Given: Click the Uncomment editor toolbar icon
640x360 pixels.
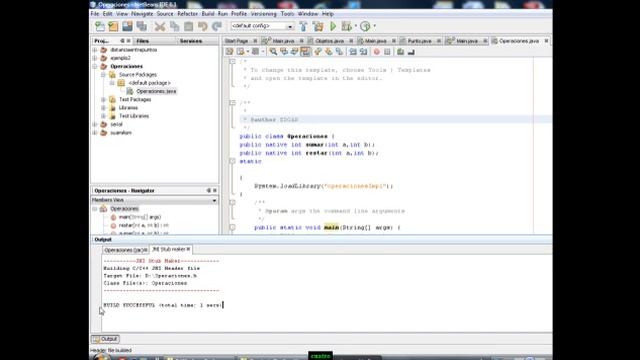Looking at the screenshot, I should (x=411, y=52).
